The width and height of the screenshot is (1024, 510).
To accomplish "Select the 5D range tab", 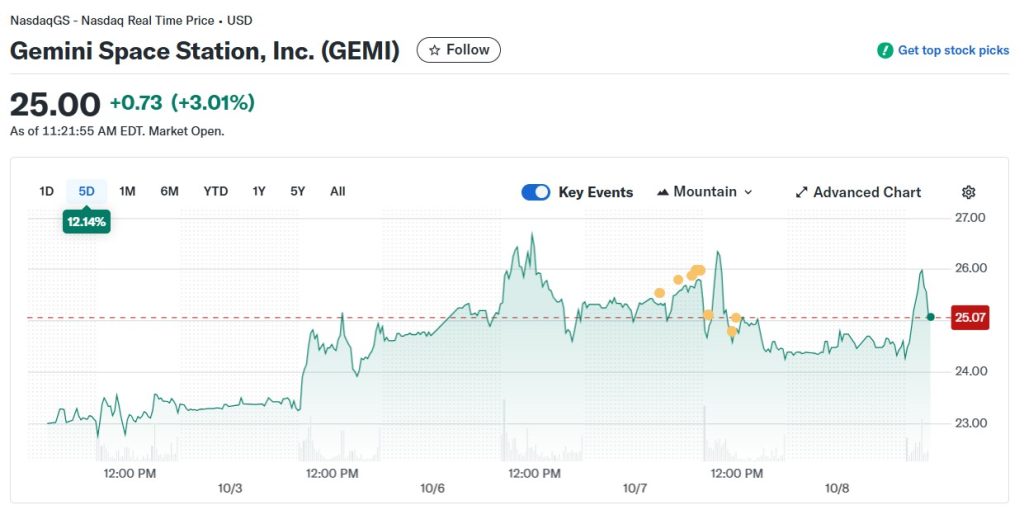I will point(86,191).
